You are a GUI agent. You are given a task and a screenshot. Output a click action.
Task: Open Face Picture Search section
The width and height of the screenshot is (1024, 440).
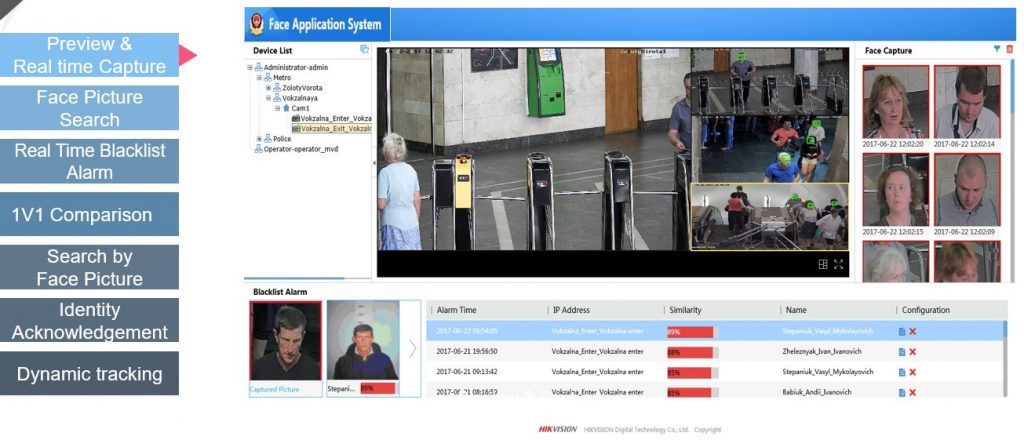click(x=89, y=108)
